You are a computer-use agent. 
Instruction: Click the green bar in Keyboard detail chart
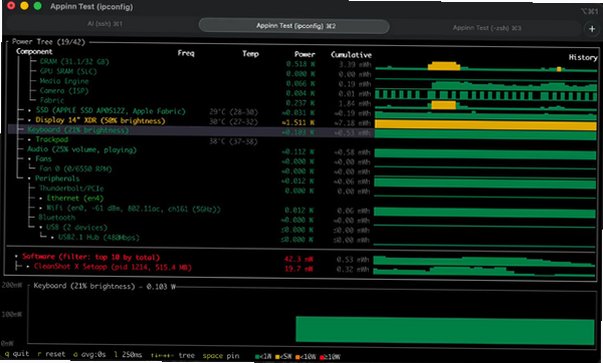click(445, 330)
